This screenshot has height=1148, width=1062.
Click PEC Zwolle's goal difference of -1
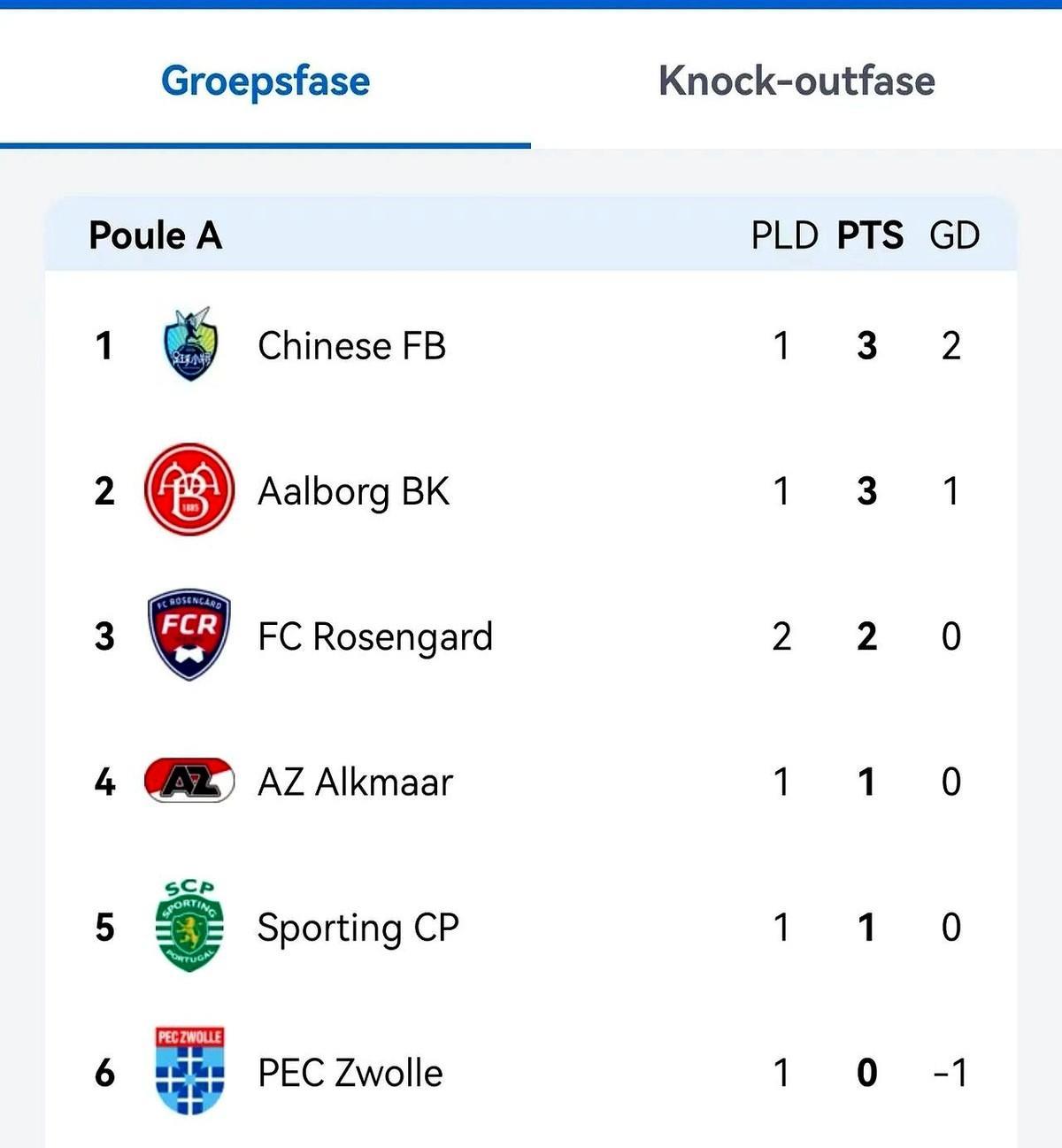950,1073
